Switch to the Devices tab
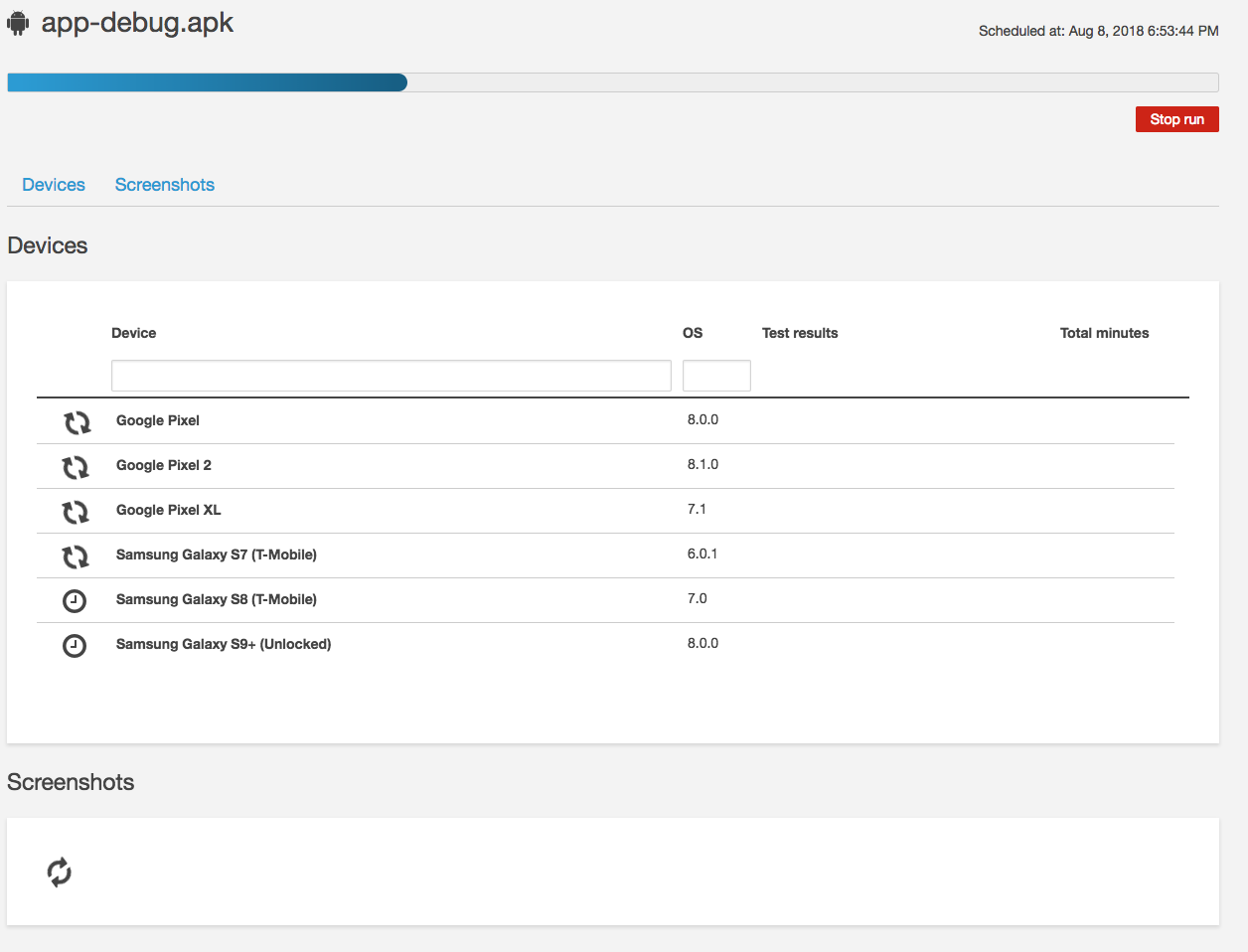1248x952 pixels. (x=54, y=185)
